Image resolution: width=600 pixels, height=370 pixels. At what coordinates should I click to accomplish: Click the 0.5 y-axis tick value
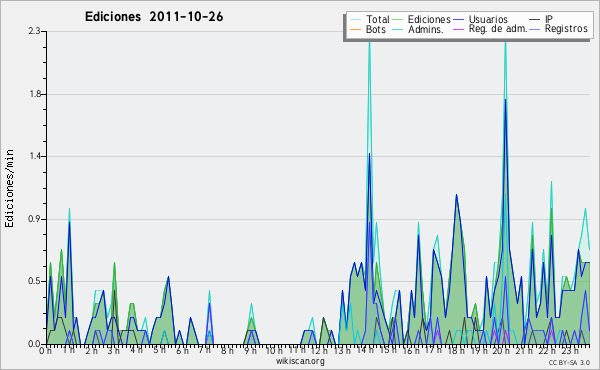pyautogui.click(x=34, y=281)
